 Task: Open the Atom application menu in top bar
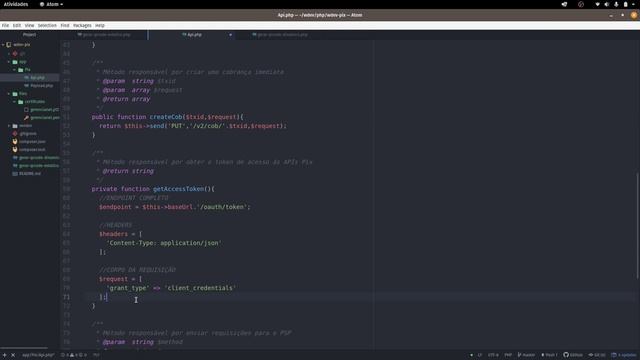click(x=51, y=4)
